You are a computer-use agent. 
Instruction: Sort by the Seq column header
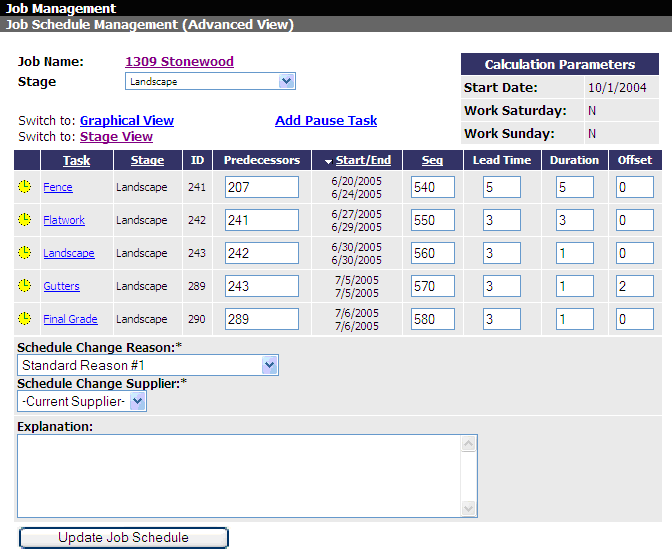[432, 160]
